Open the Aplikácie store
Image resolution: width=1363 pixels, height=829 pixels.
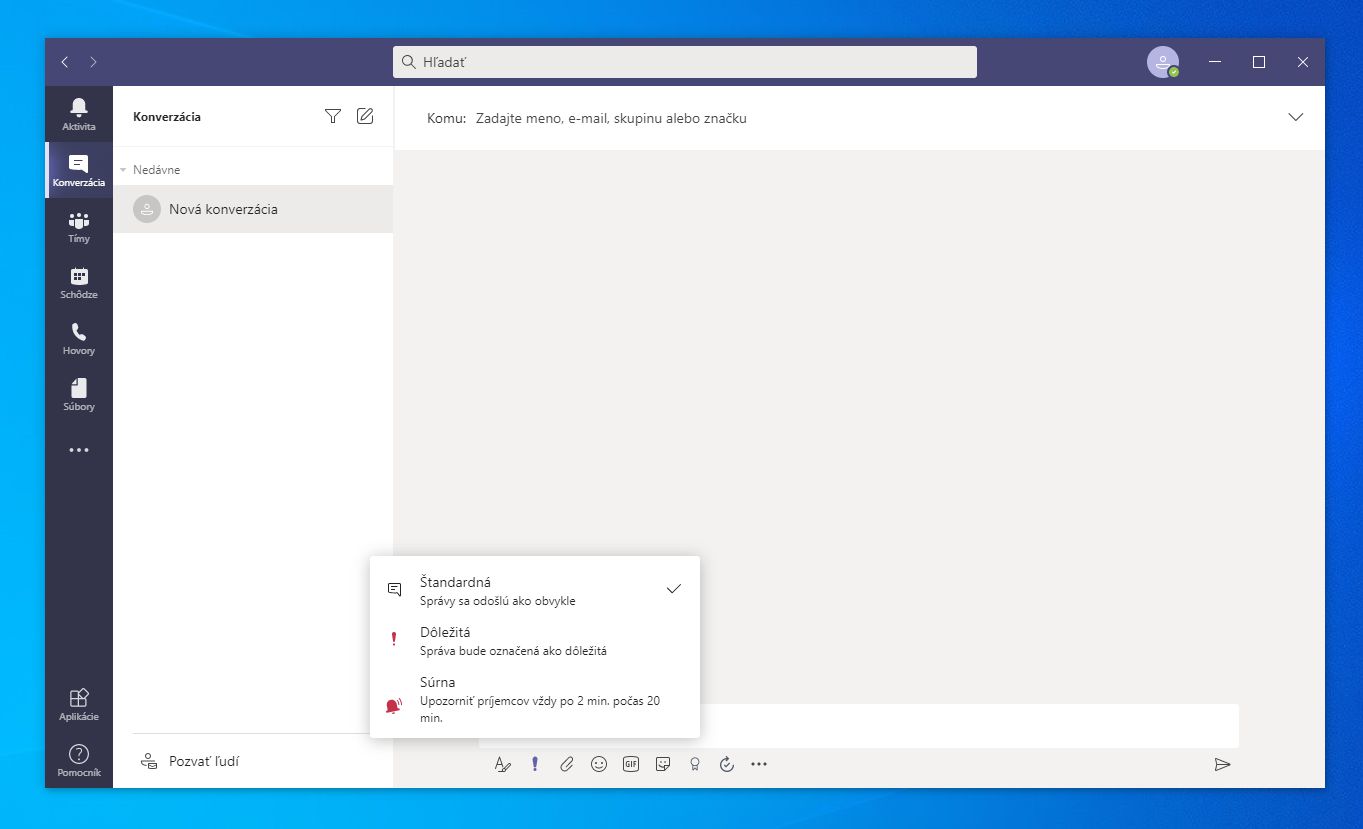(79, 704)
